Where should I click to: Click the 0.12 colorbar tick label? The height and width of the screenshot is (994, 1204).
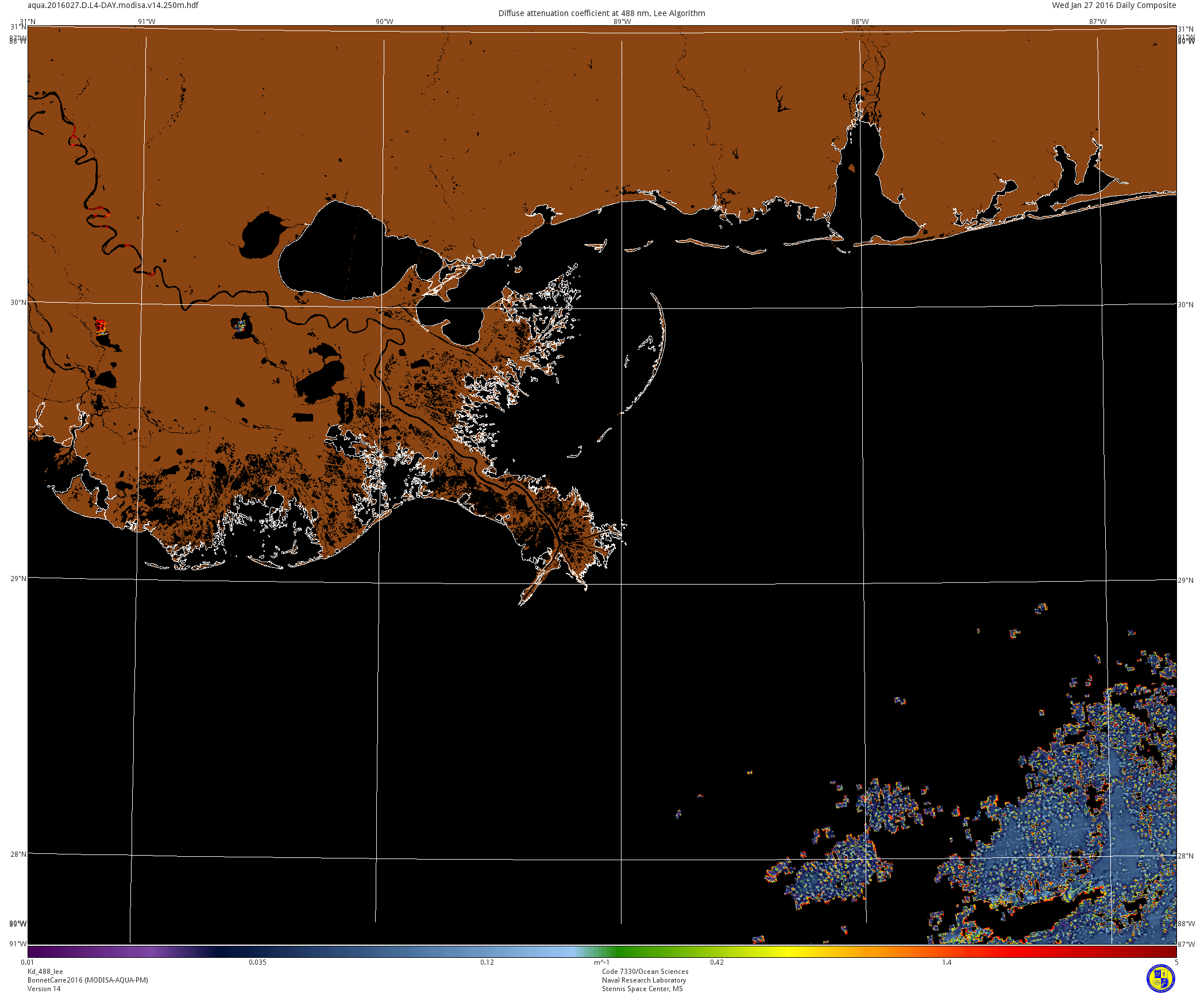pyautogui.click(x=487, y=962)
